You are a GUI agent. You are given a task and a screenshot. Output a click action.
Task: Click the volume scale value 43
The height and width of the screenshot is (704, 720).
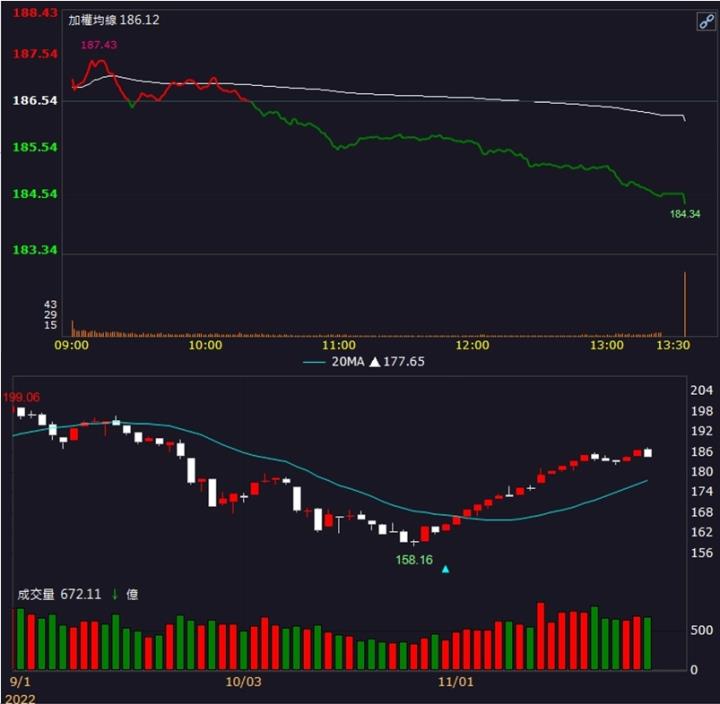[51, 304]
